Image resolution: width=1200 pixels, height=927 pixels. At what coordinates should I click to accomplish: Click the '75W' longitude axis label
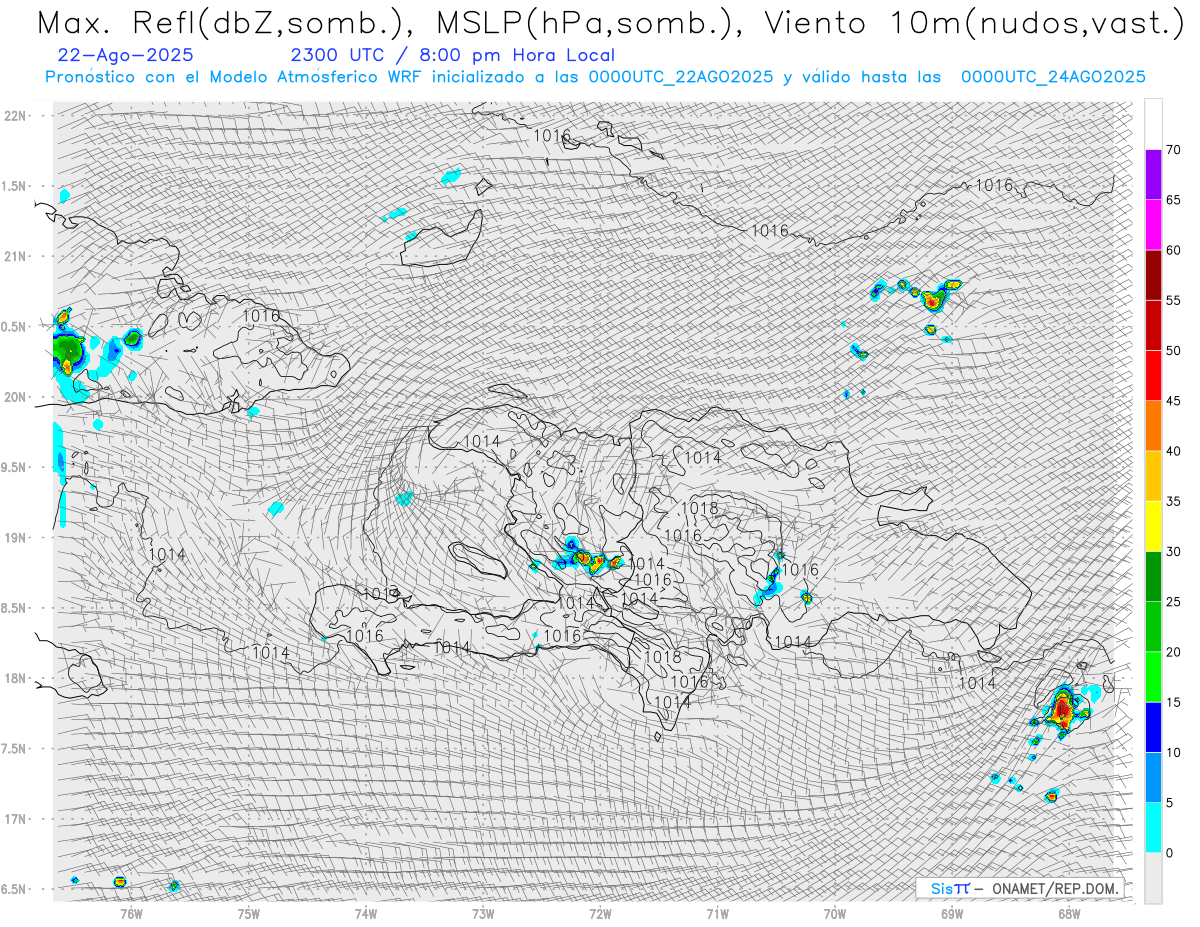coord(248,913)
